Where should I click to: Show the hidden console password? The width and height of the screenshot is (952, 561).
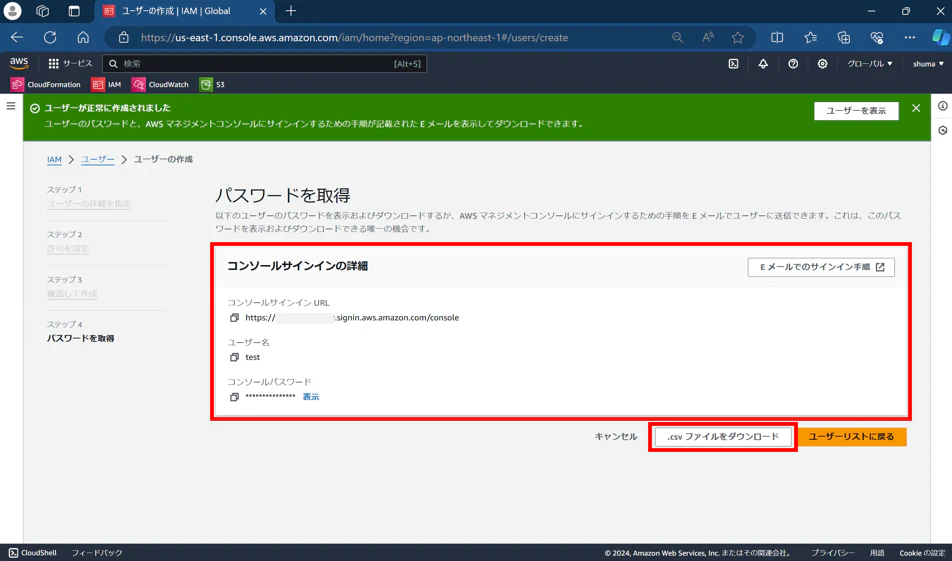(x=311, y=396)
